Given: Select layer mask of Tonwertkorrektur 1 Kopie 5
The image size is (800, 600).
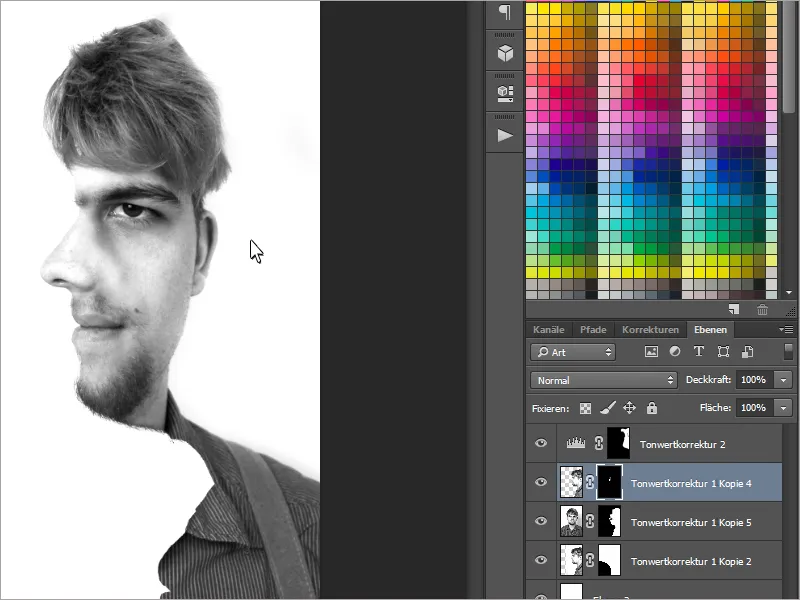Looking at the screenshot, I should 610,521.
